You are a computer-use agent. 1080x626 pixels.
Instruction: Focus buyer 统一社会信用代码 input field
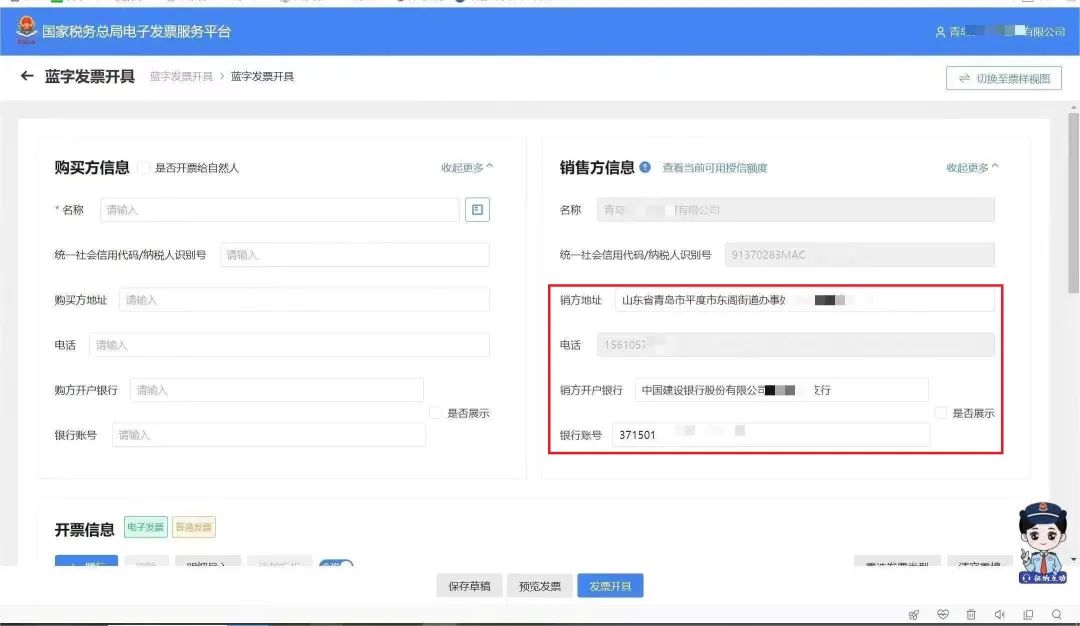[x=355, y=255]
